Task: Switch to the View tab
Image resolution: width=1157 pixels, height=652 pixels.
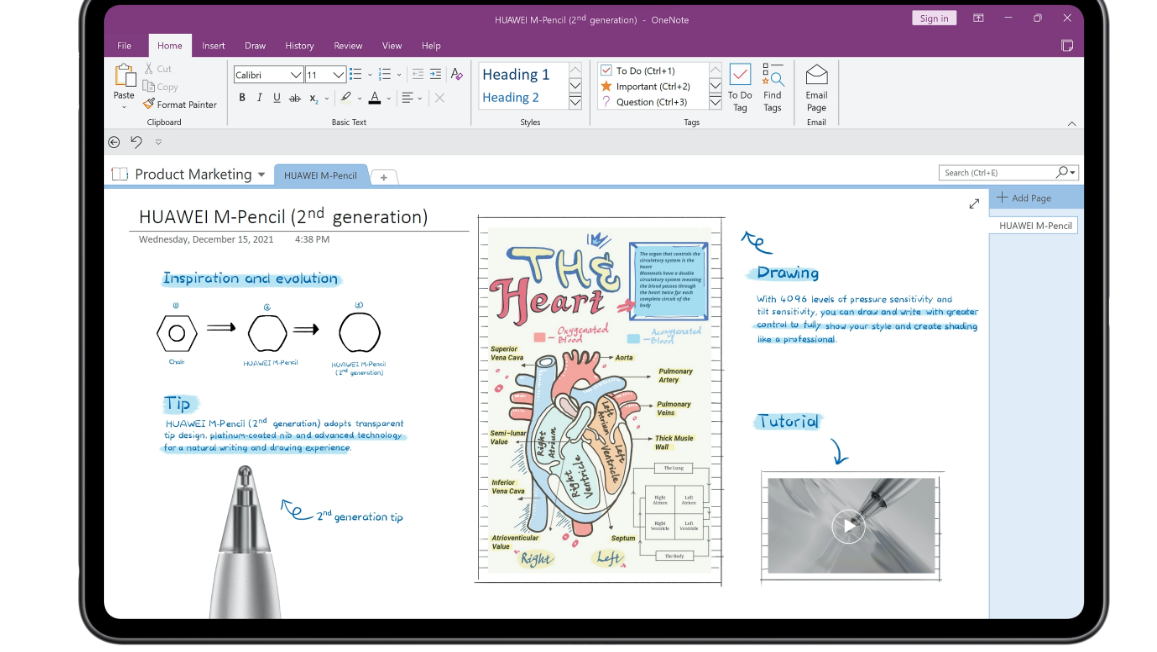Action: pyautogui.click(x=392, y=46)
